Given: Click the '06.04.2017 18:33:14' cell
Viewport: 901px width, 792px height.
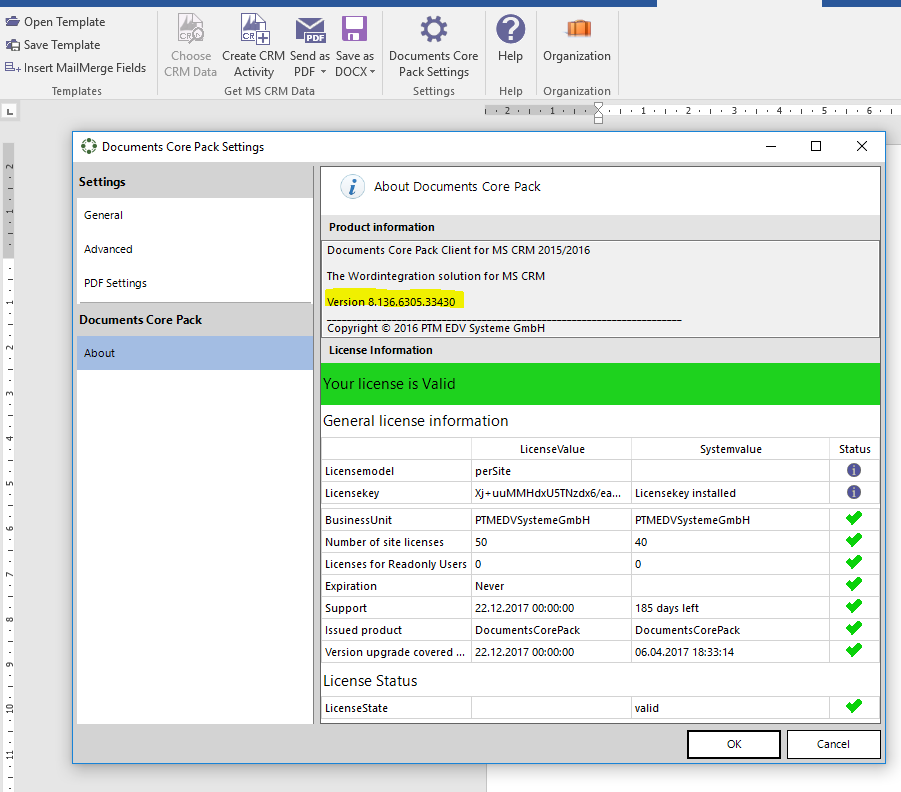Looking at the screenshot, I should coord(730,652).
